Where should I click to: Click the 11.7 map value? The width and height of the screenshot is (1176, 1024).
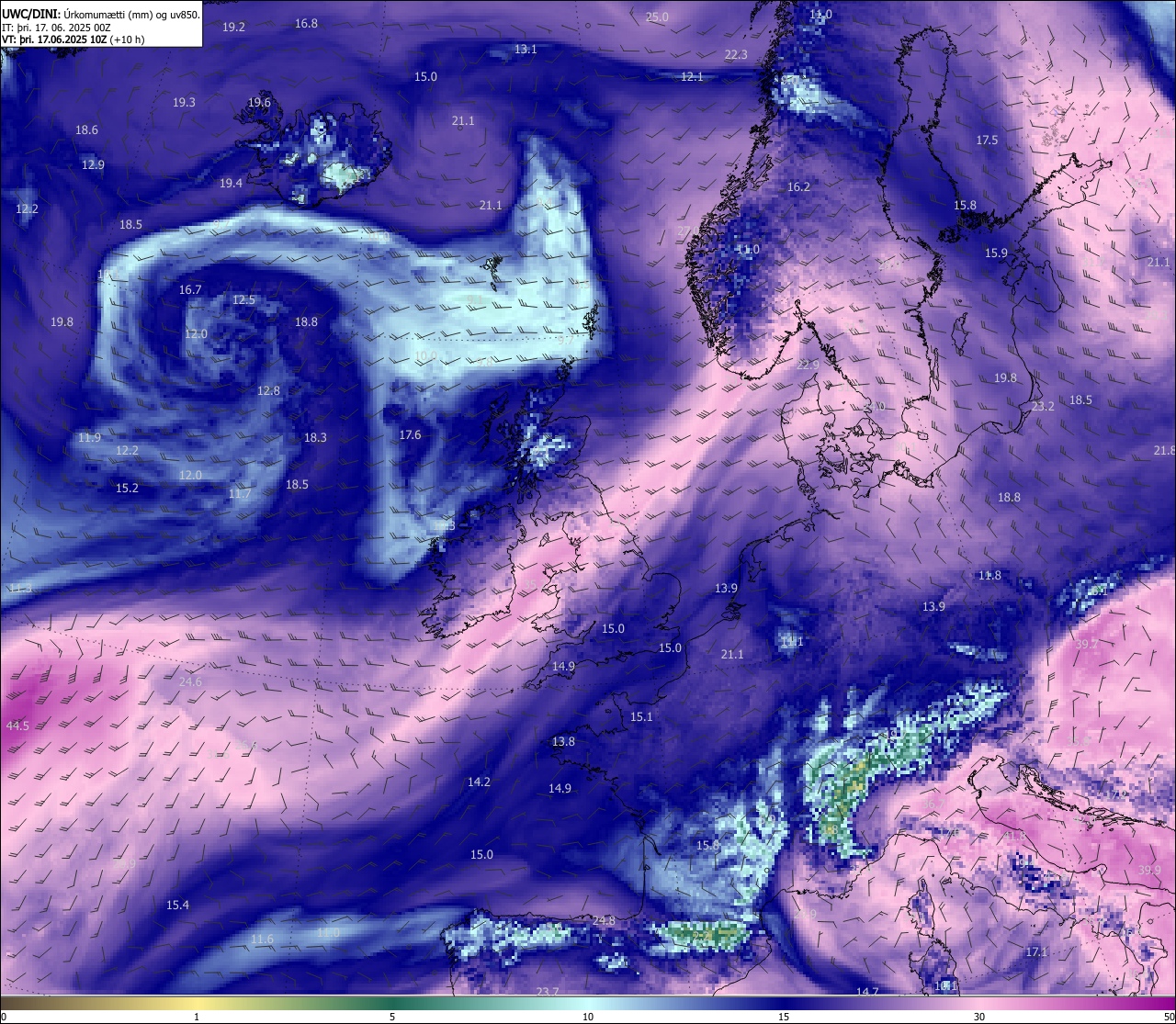click(239, 493)
